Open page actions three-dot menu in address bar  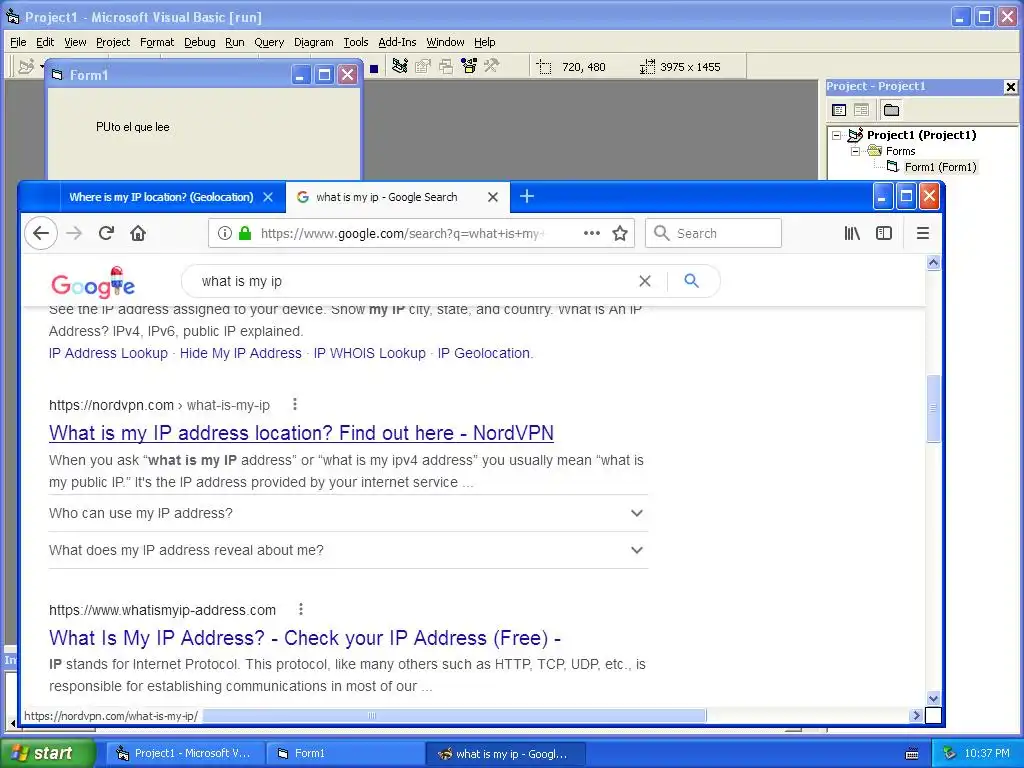(592, 233)
